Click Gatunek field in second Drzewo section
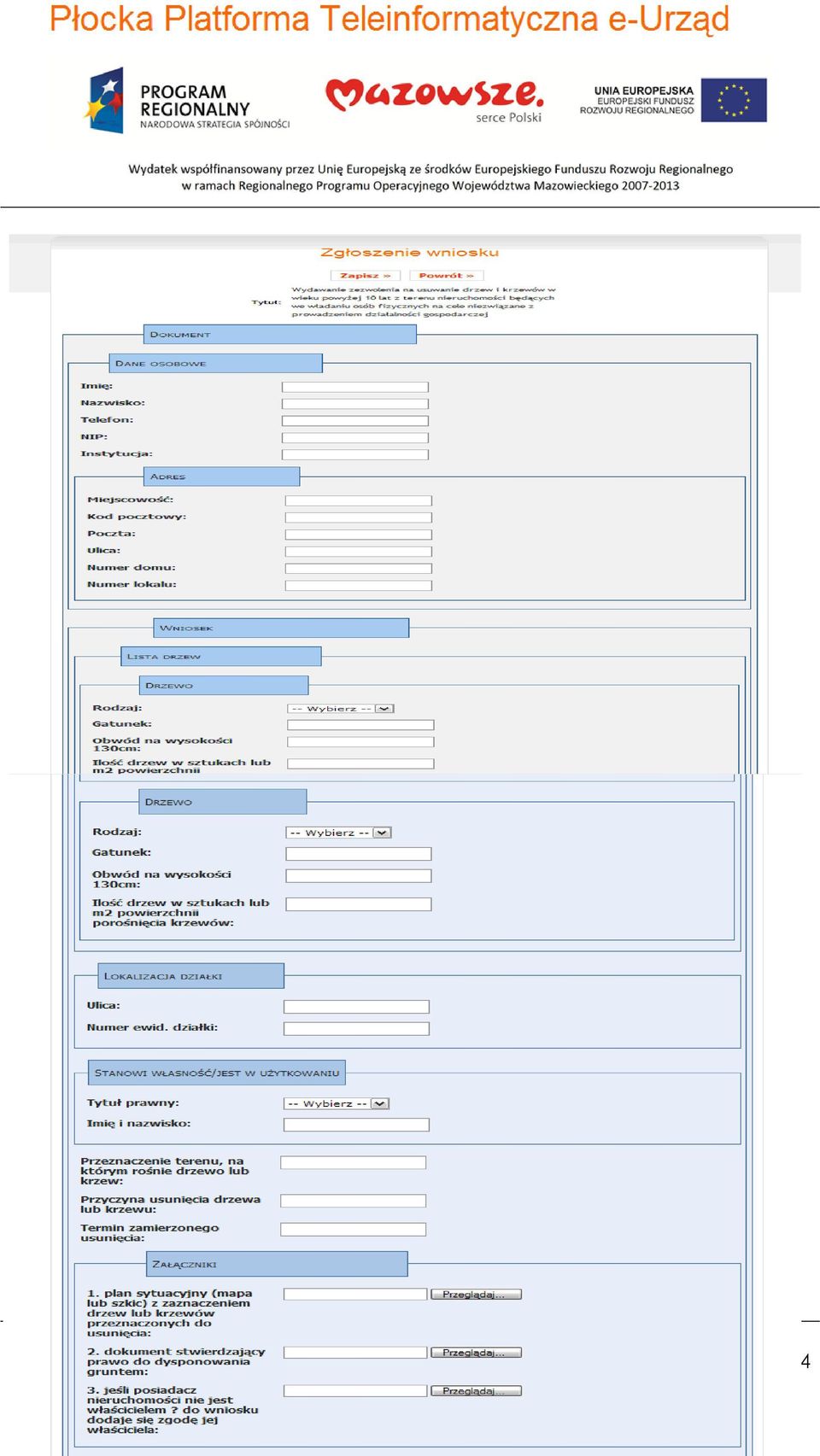The image size is (820, 1456). tap(359, 854)
